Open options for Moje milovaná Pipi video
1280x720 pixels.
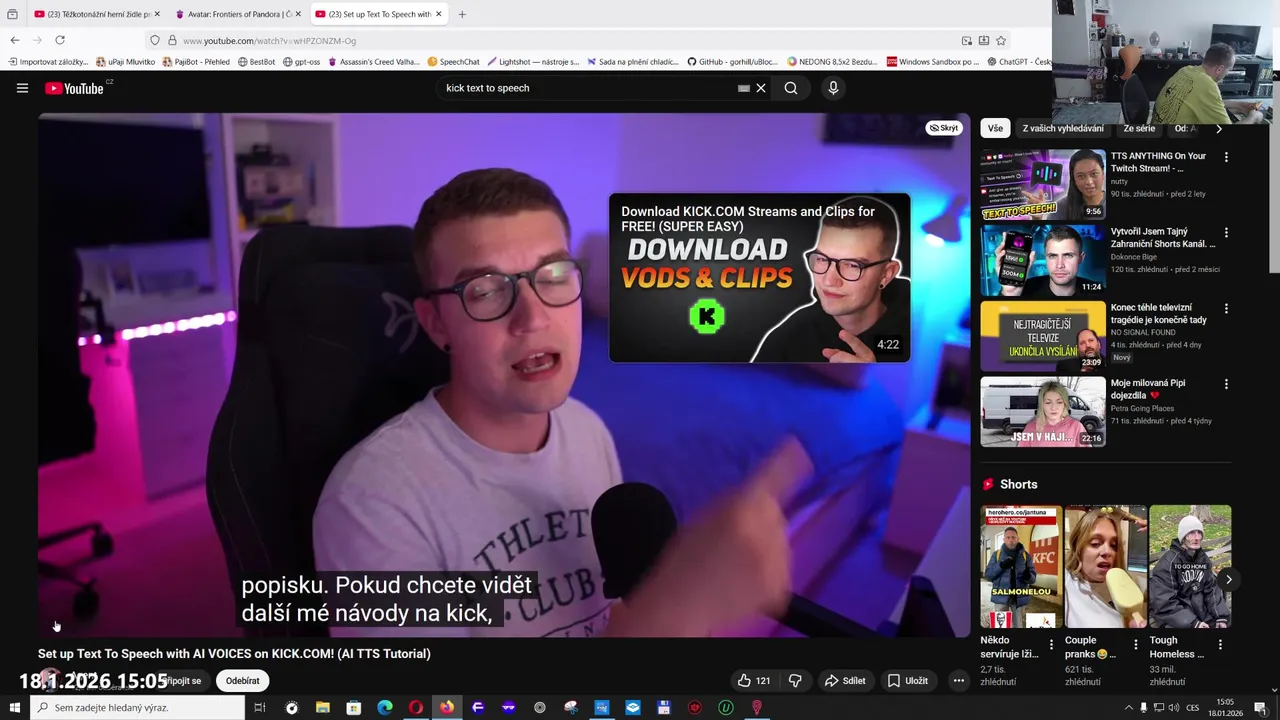coord(1226,384)
